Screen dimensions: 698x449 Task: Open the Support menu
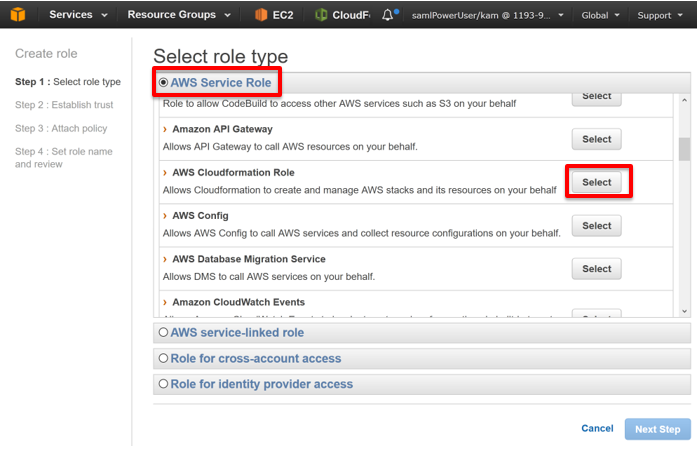[x=660, y=15]
